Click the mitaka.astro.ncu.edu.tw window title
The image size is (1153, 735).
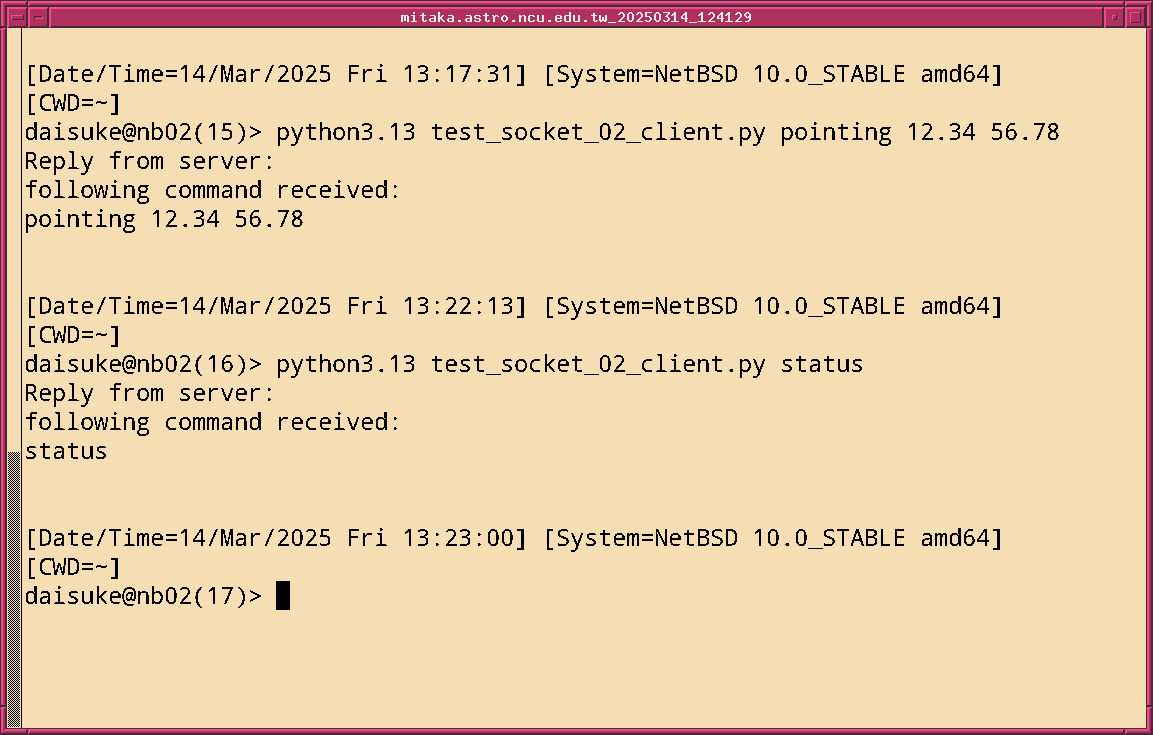576,17
